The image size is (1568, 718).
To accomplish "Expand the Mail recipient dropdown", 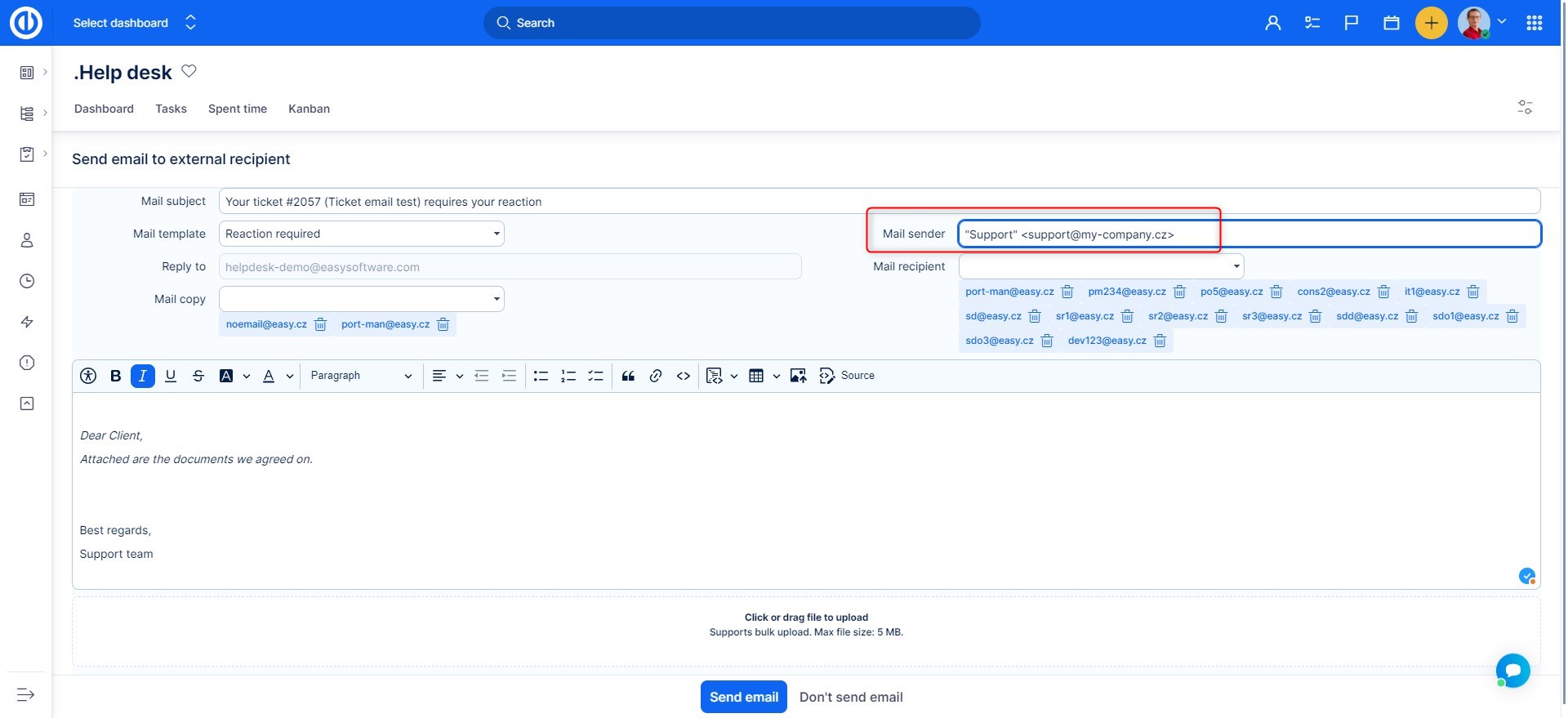I will (1101, 266).
